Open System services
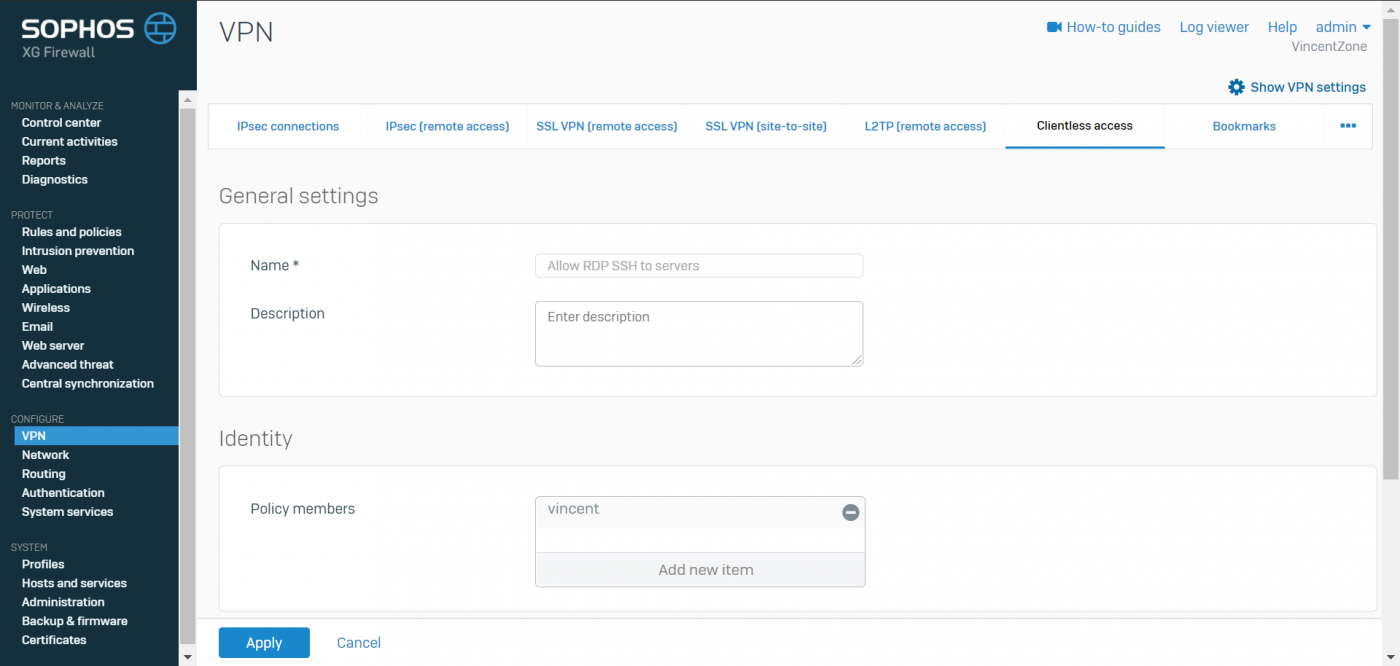The height and width of the screenshot is (666, 1400). point(68,512)
